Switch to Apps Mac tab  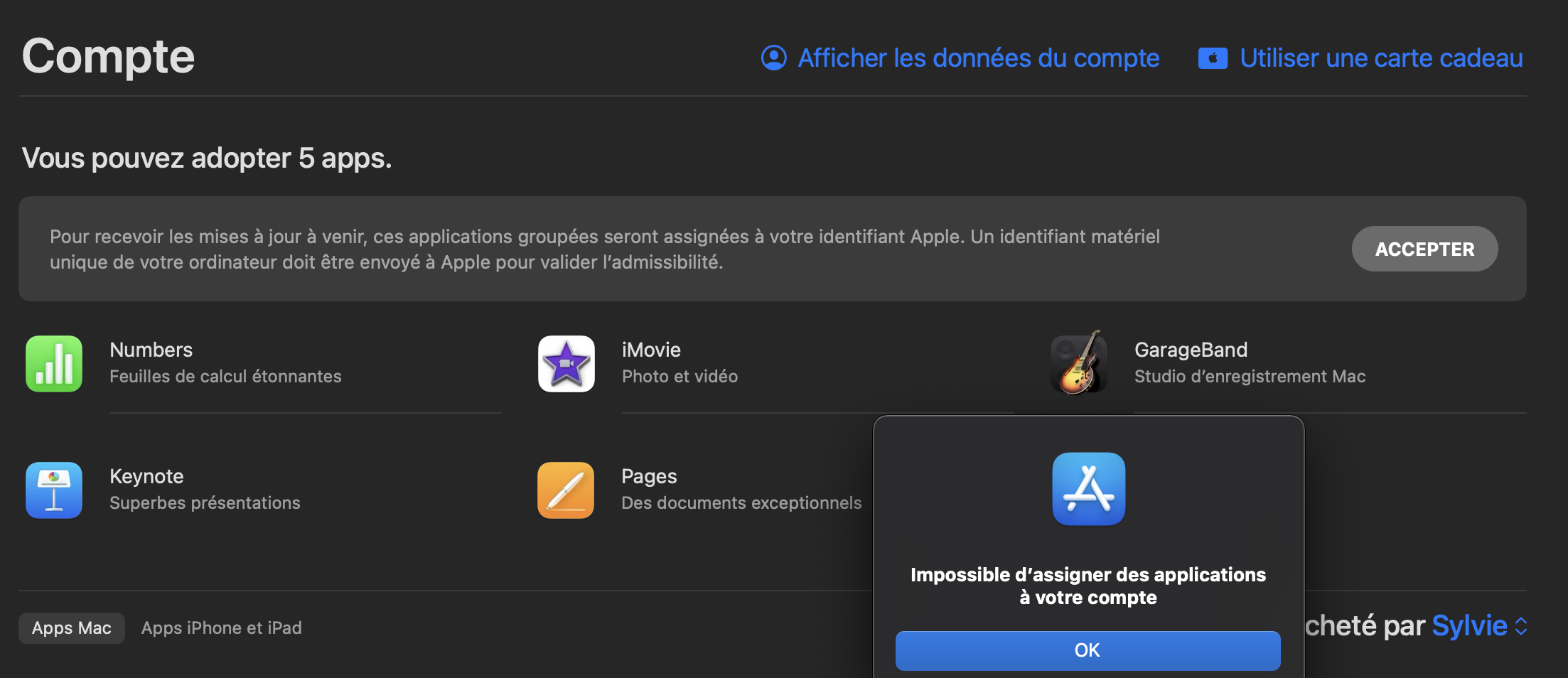[x=71, y=628]
